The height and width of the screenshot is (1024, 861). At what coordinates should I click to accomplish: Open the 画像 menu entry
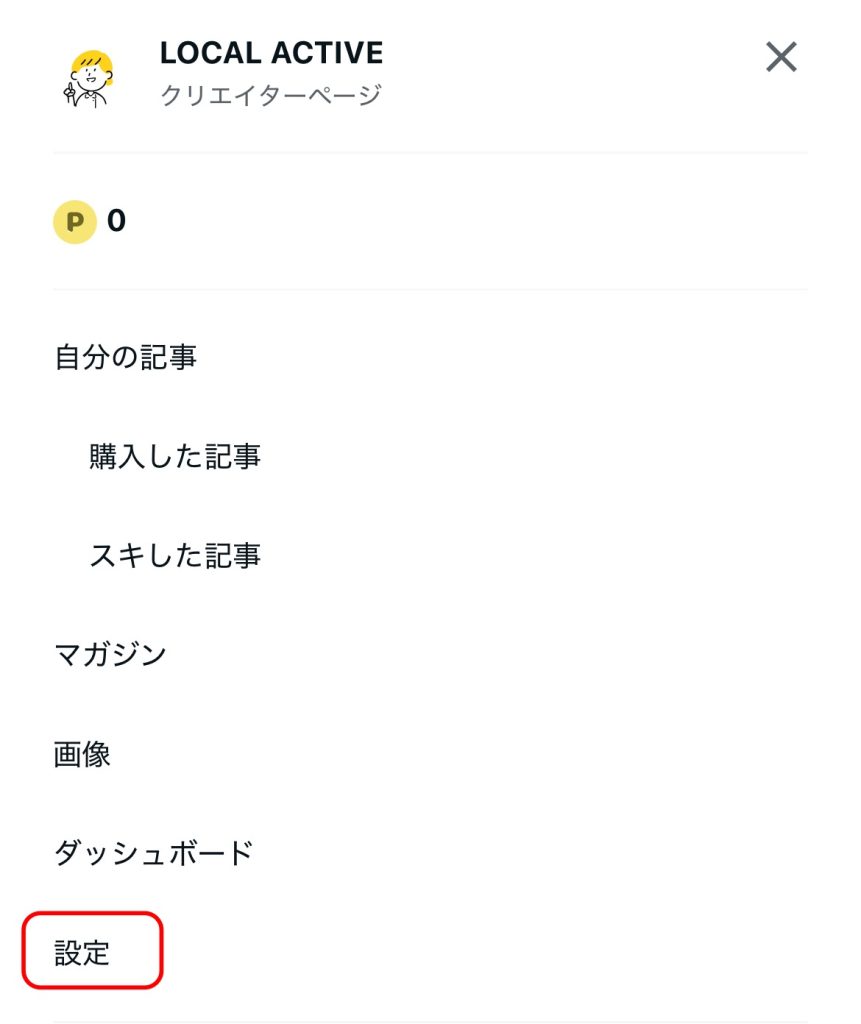coord(82,754)
